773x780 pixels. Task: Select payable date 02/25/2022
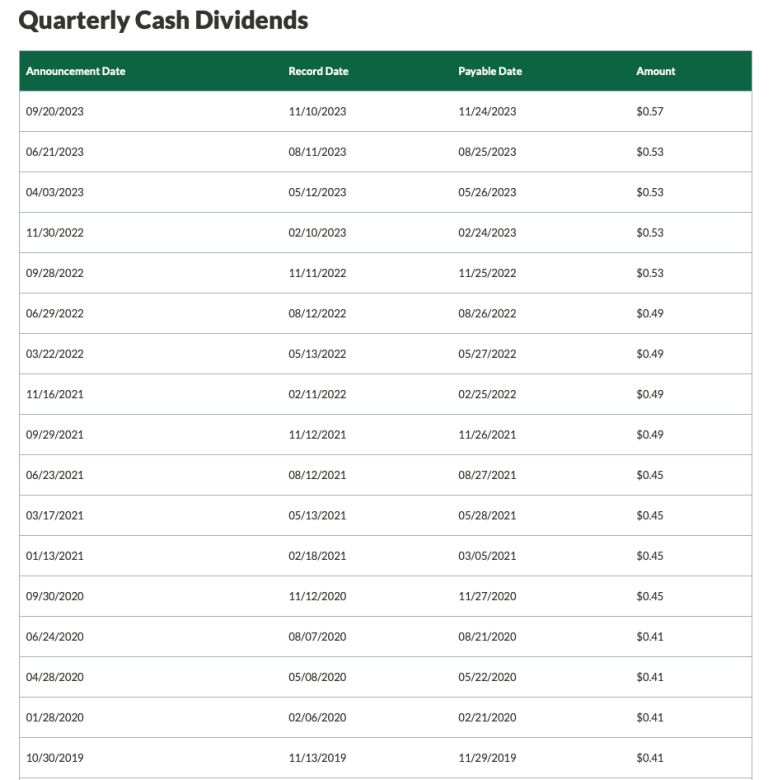(x=487, y=394)
